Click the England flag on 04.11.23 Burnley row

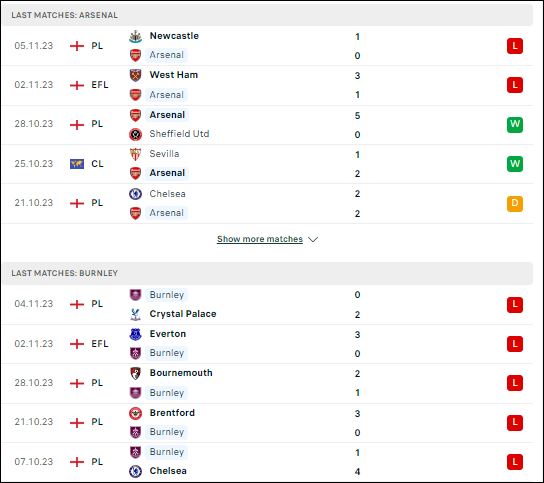pyautogui.click(x=77, y=304)
